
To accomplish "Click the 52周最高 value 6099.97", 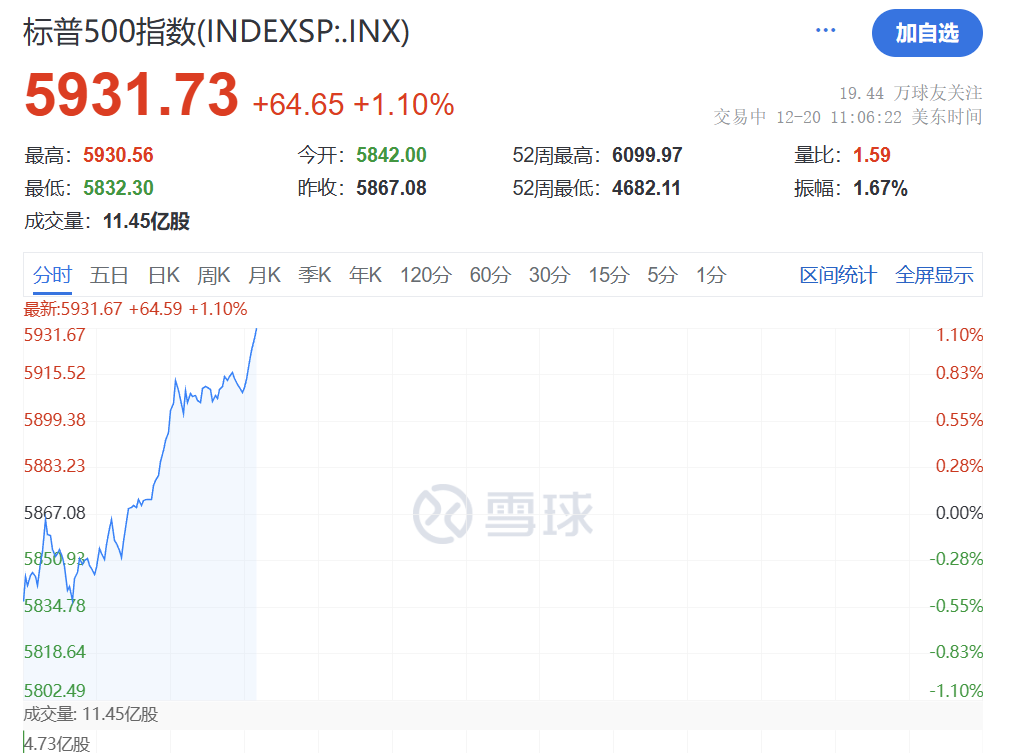I will [647, 155].
